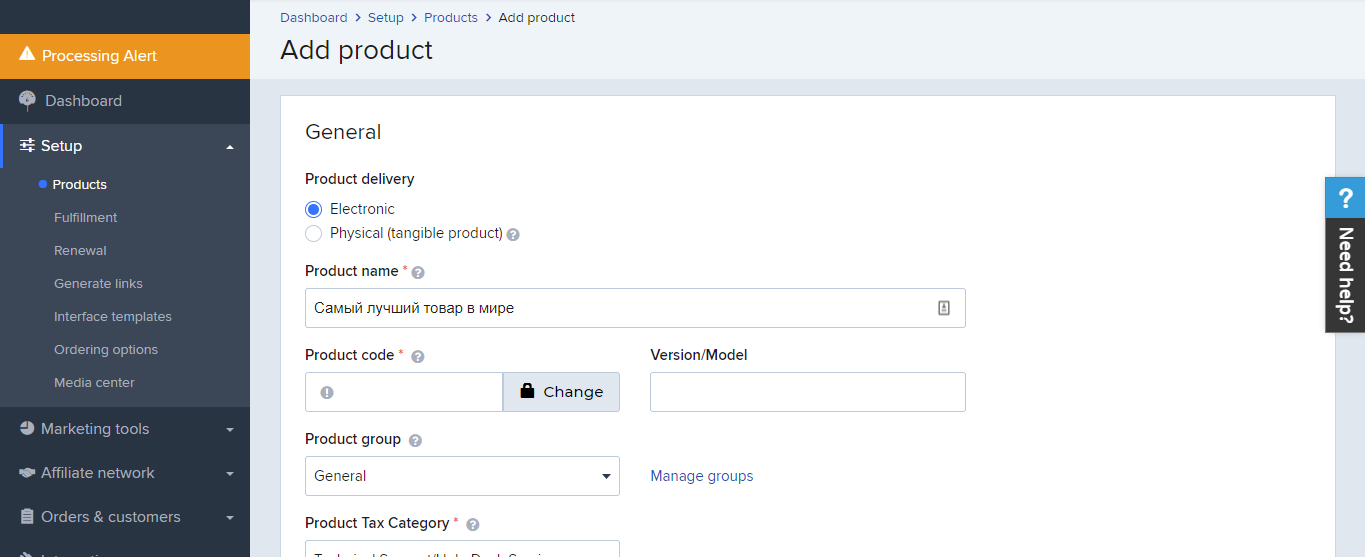The image size is (1365, 557).
Task: Select Physical (tangible product) radio button
Action: [x=314, y=233]
